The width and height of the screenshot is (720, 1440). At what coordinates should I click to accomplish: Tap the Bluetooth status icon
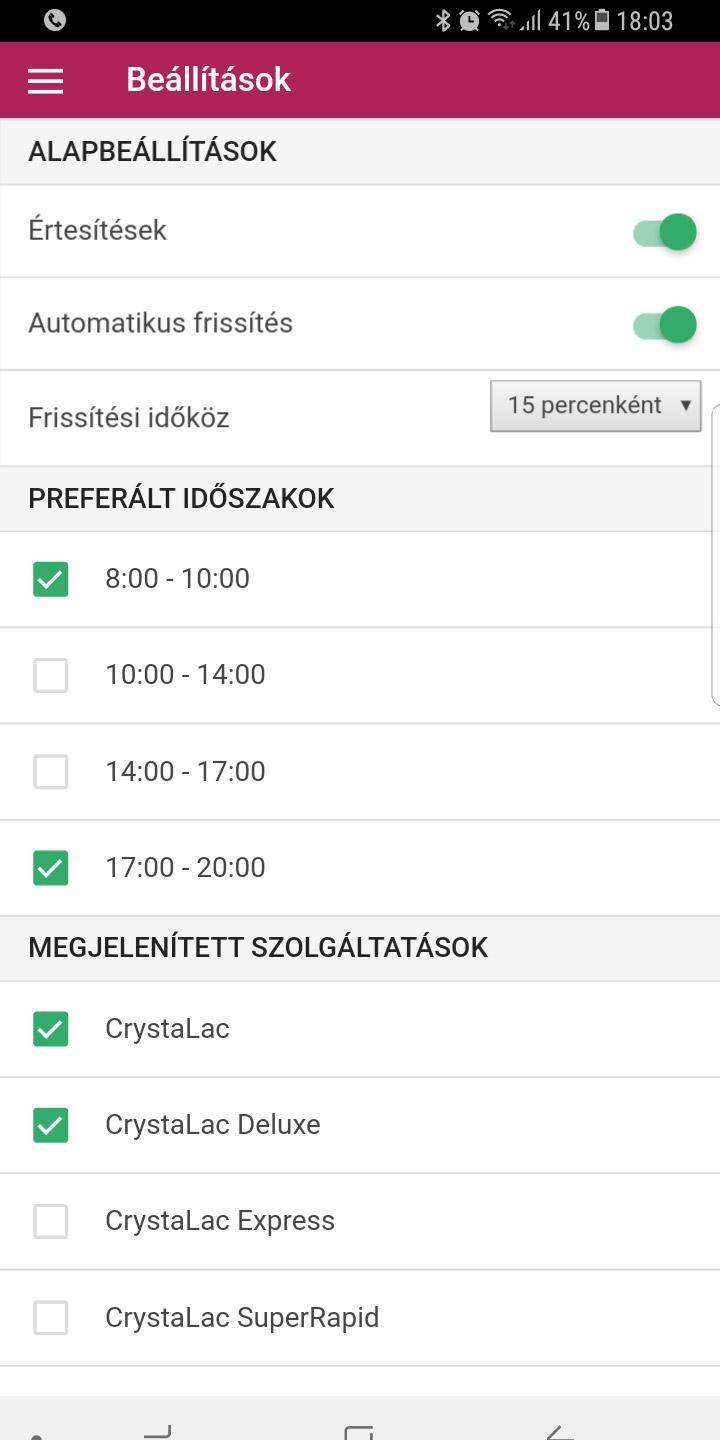[x=443, y=20]
